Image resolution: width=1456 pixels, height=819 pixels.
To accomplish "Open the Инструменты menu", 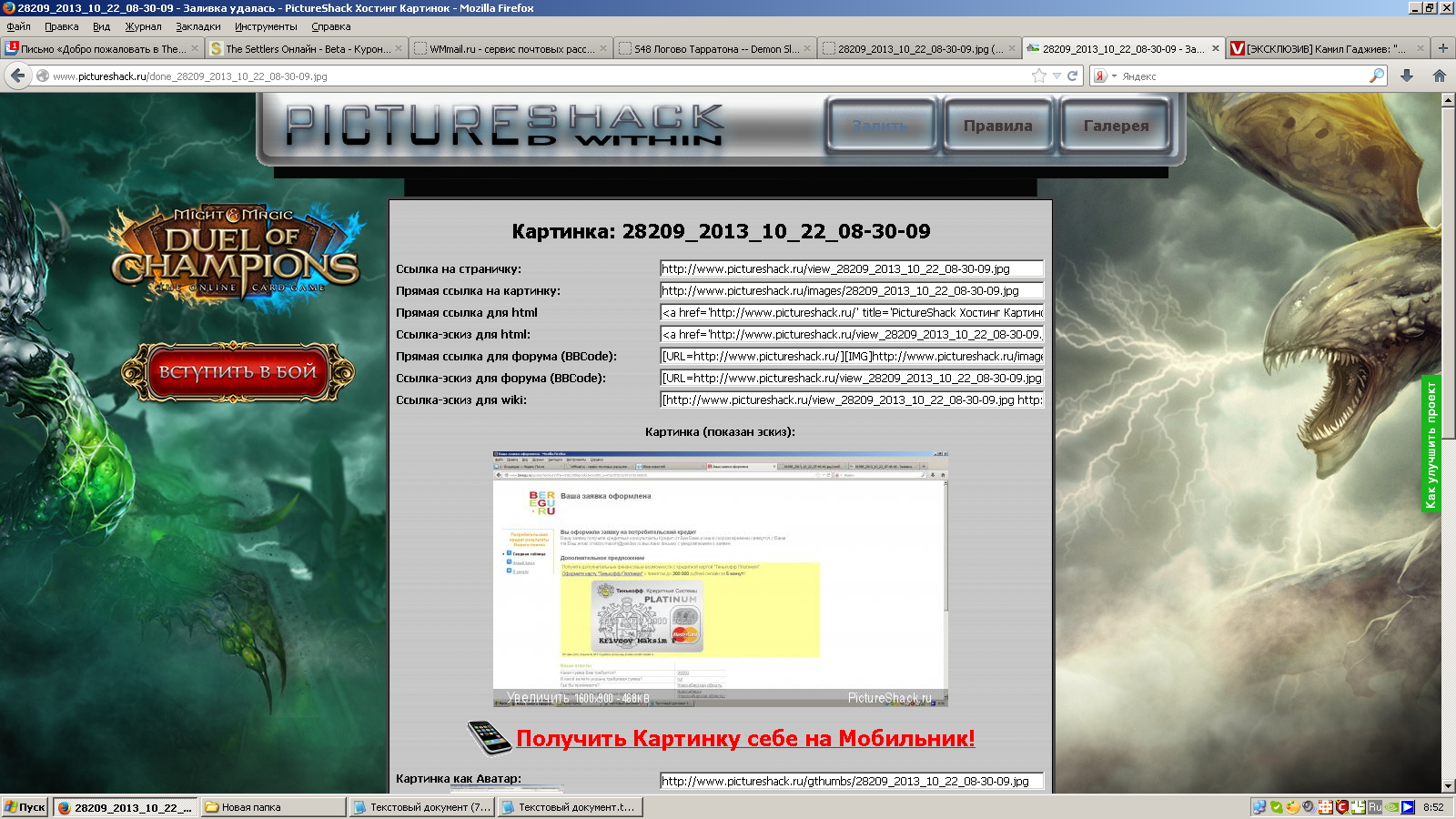I will pyautogui.click(x=266, y=26).
